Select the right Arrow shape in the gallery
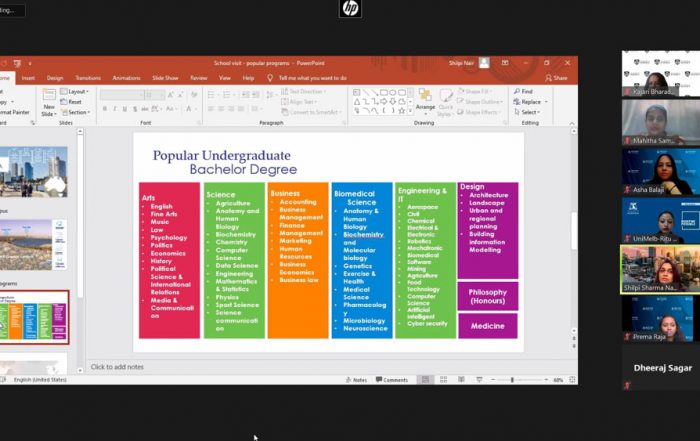Image resolution: width=700 pixels, height=441 pixels. (383, 102)
